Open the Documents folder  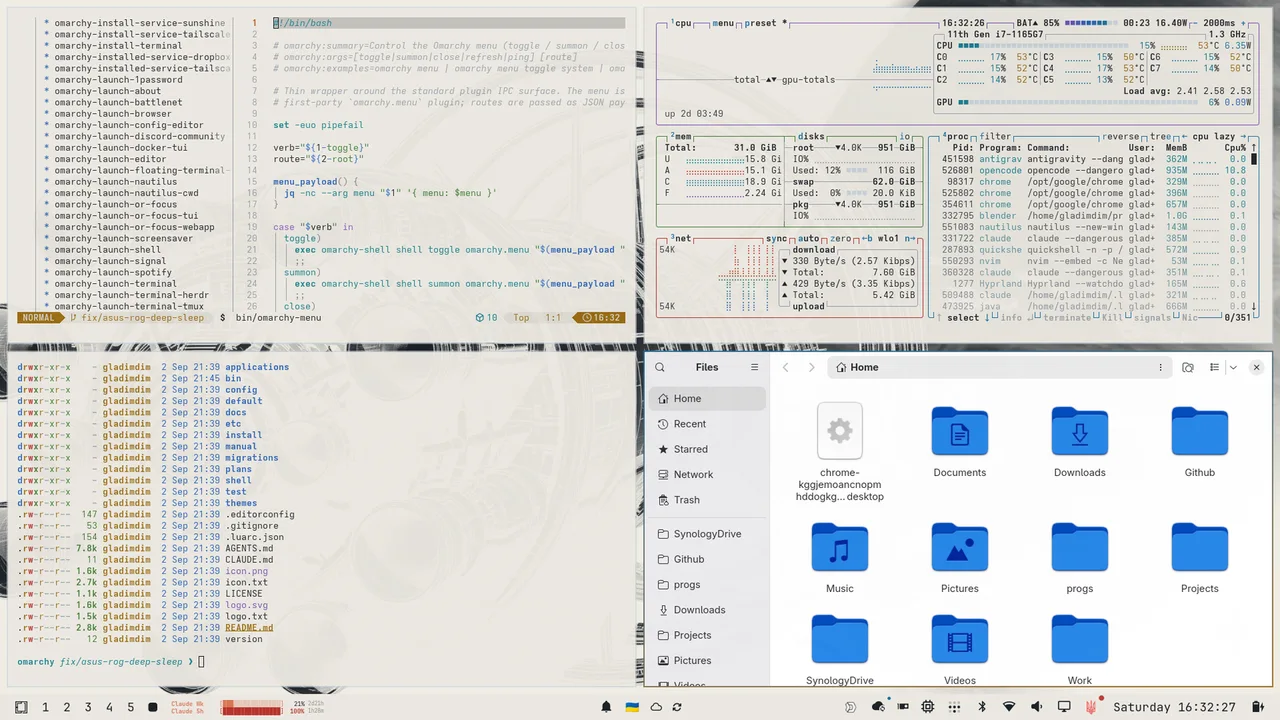click(960, 442)
